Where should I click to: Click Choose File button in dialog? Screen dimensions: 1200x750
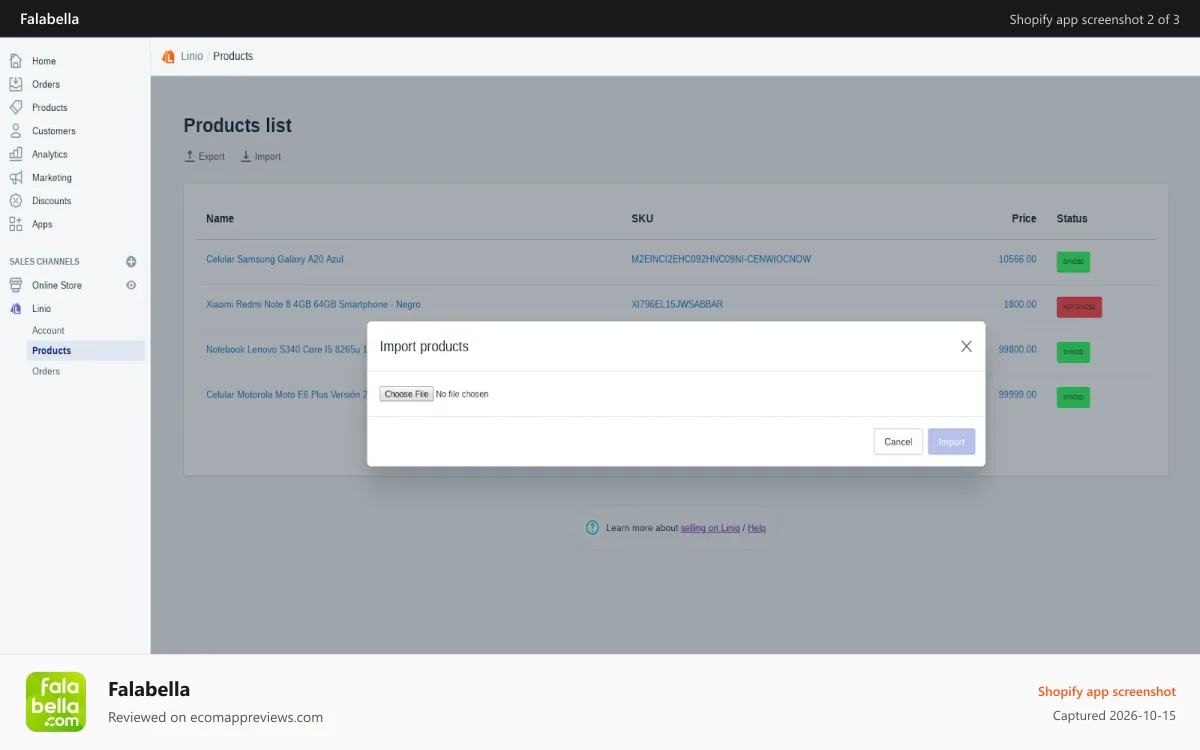coord(406,394)
